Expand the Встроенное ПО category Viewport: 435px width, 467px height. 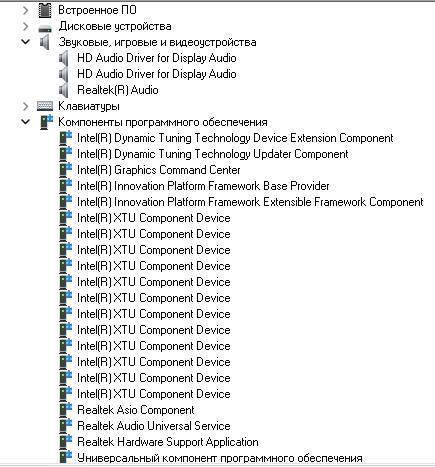point(25,11)
